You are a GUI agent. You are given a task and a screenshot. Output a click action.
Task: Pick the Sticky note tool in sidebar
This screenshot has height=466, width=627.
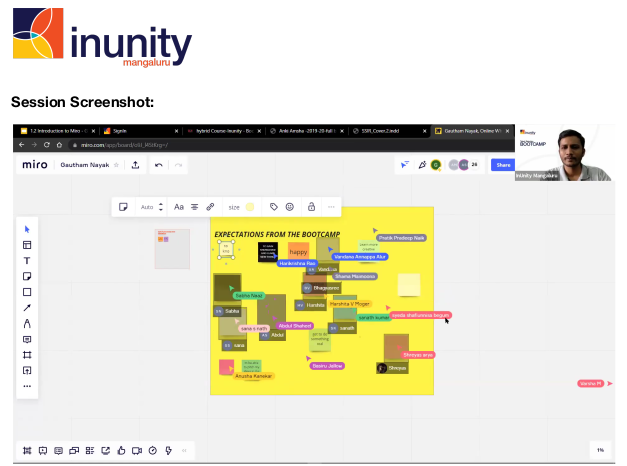pyautogui.click(x=27, y=276)
